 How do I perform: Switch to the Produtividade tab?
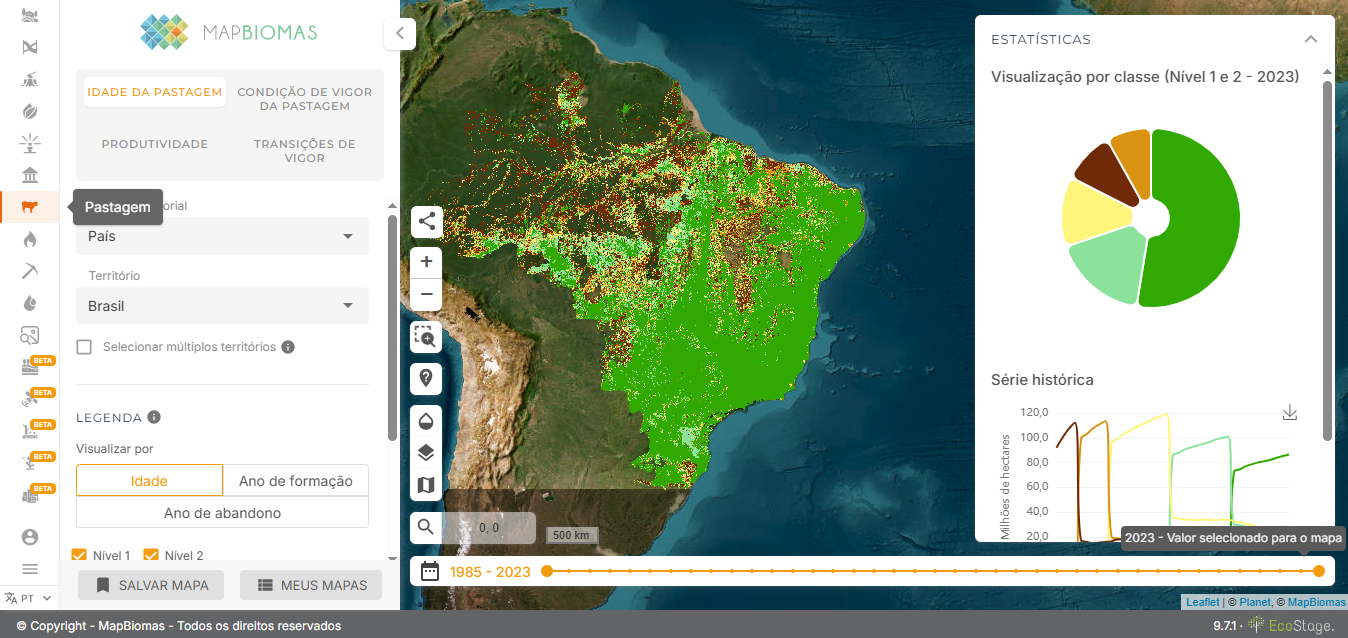[154, 143]
